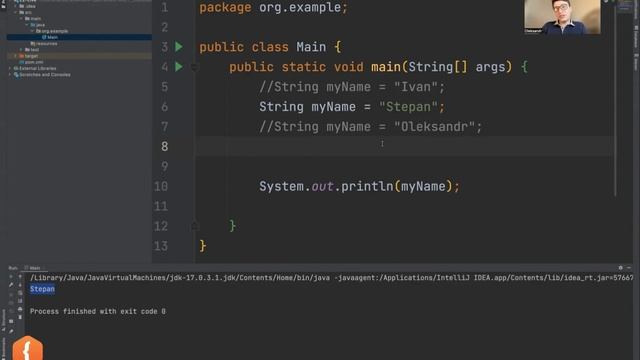The image size is (640, 360).
Task: Toggle soft-wrap icon in the console toolbar
Action: (x=20, y=293)
